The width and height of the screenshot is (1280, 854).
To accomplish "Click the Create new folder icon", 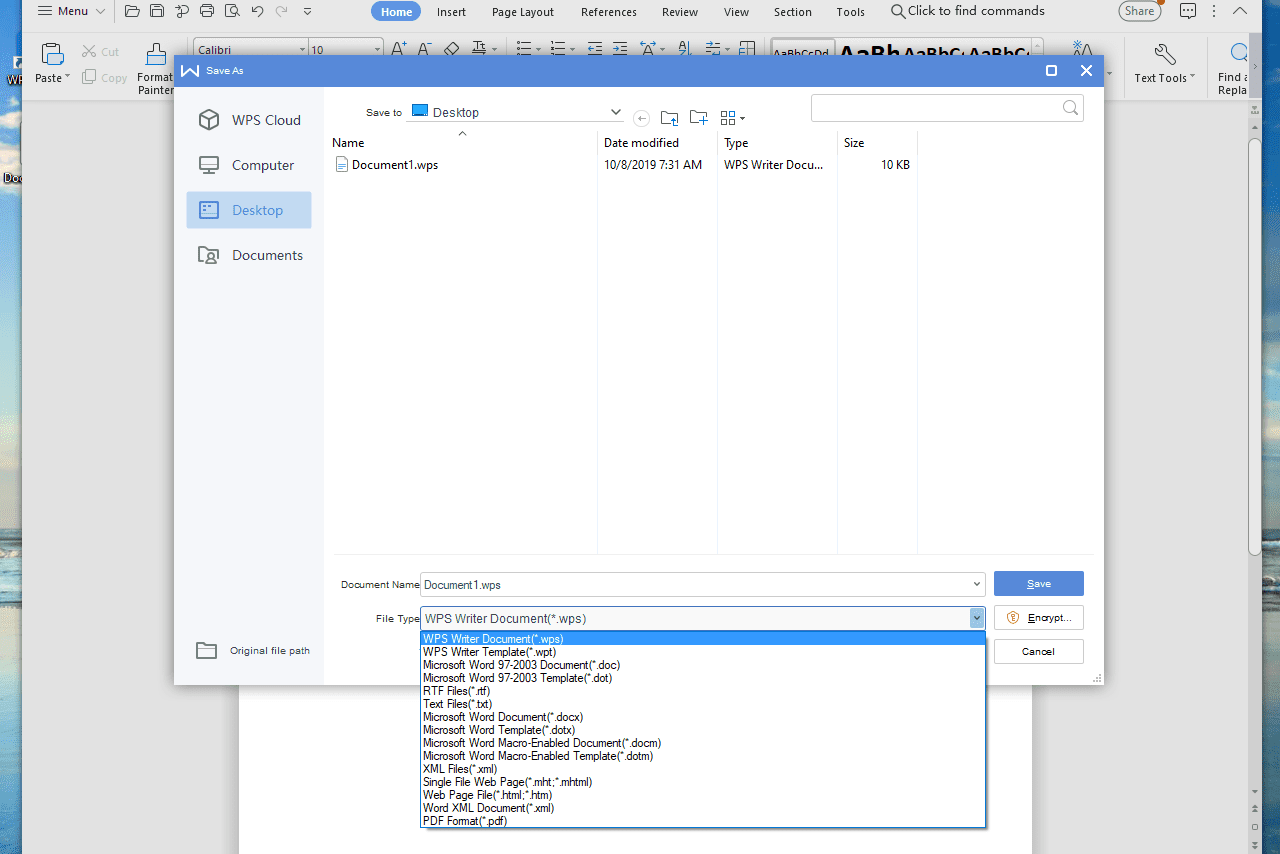I will tap(699, 118).
